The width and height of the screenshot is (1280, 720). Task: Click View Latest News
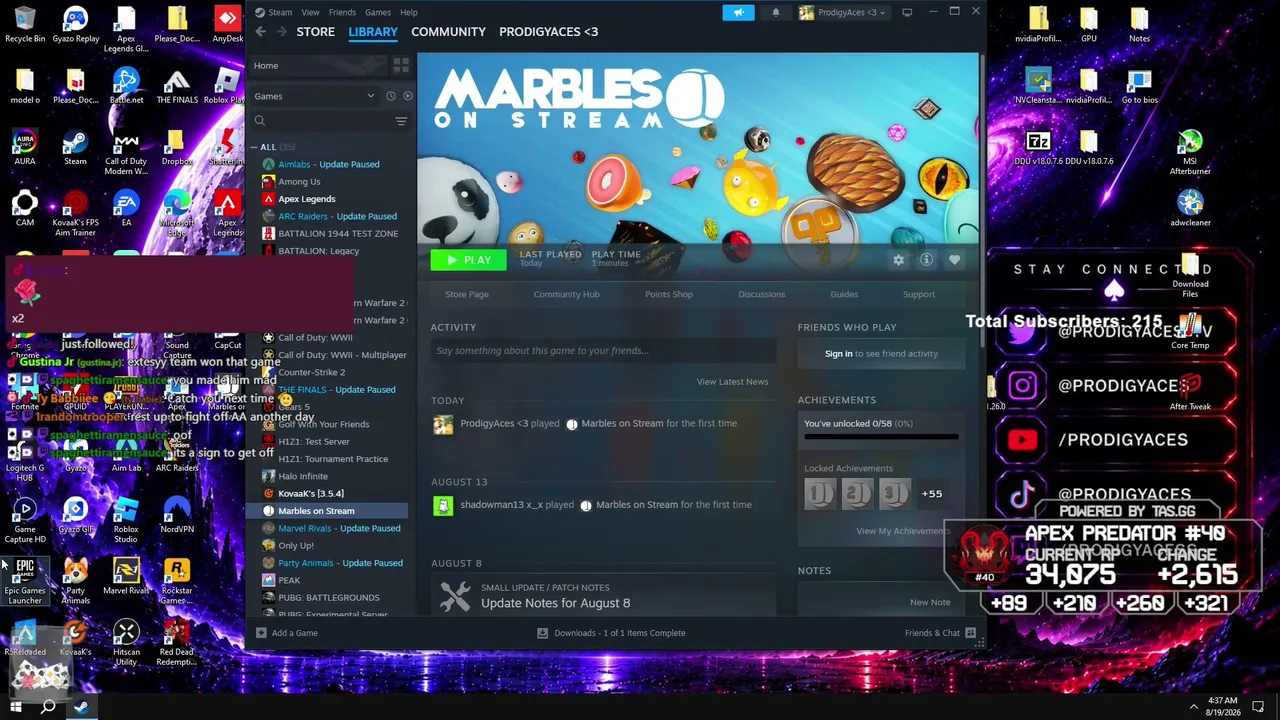pos(732,382)
